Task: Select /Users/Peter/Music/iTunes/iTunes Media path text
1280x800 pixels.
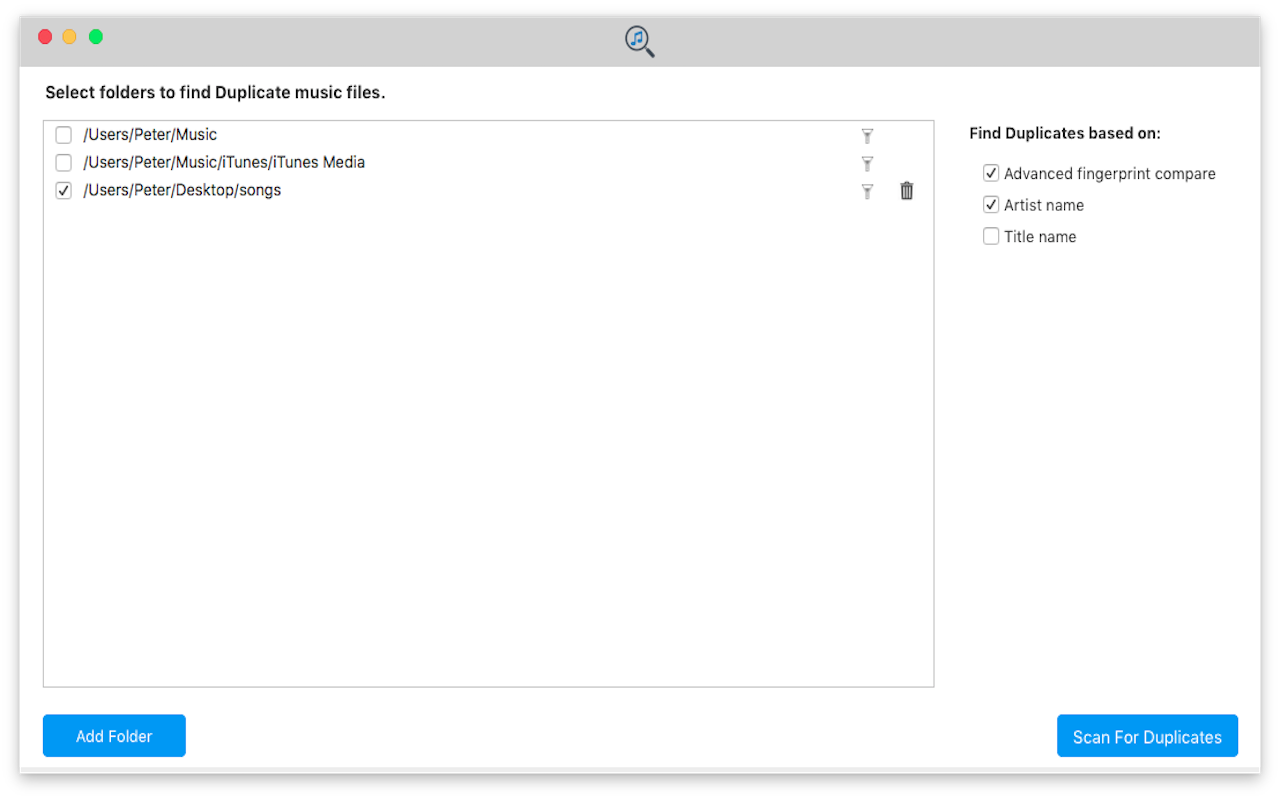Action: pos(224,163)
